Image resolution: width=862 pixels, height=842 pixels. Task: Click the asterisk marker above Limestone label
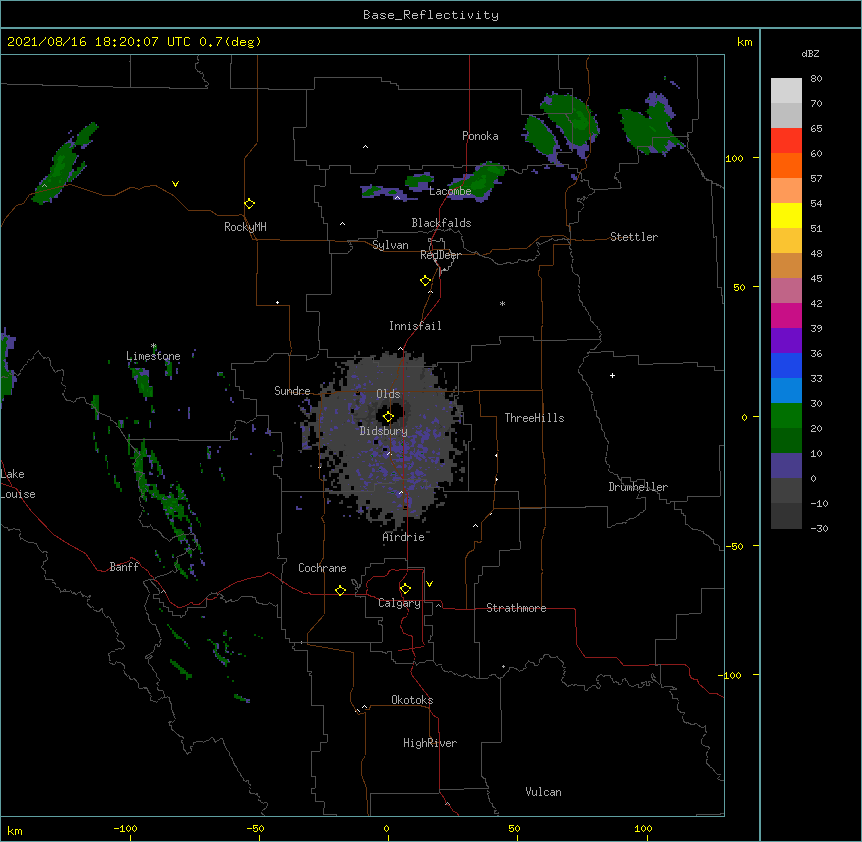point(154,346)
